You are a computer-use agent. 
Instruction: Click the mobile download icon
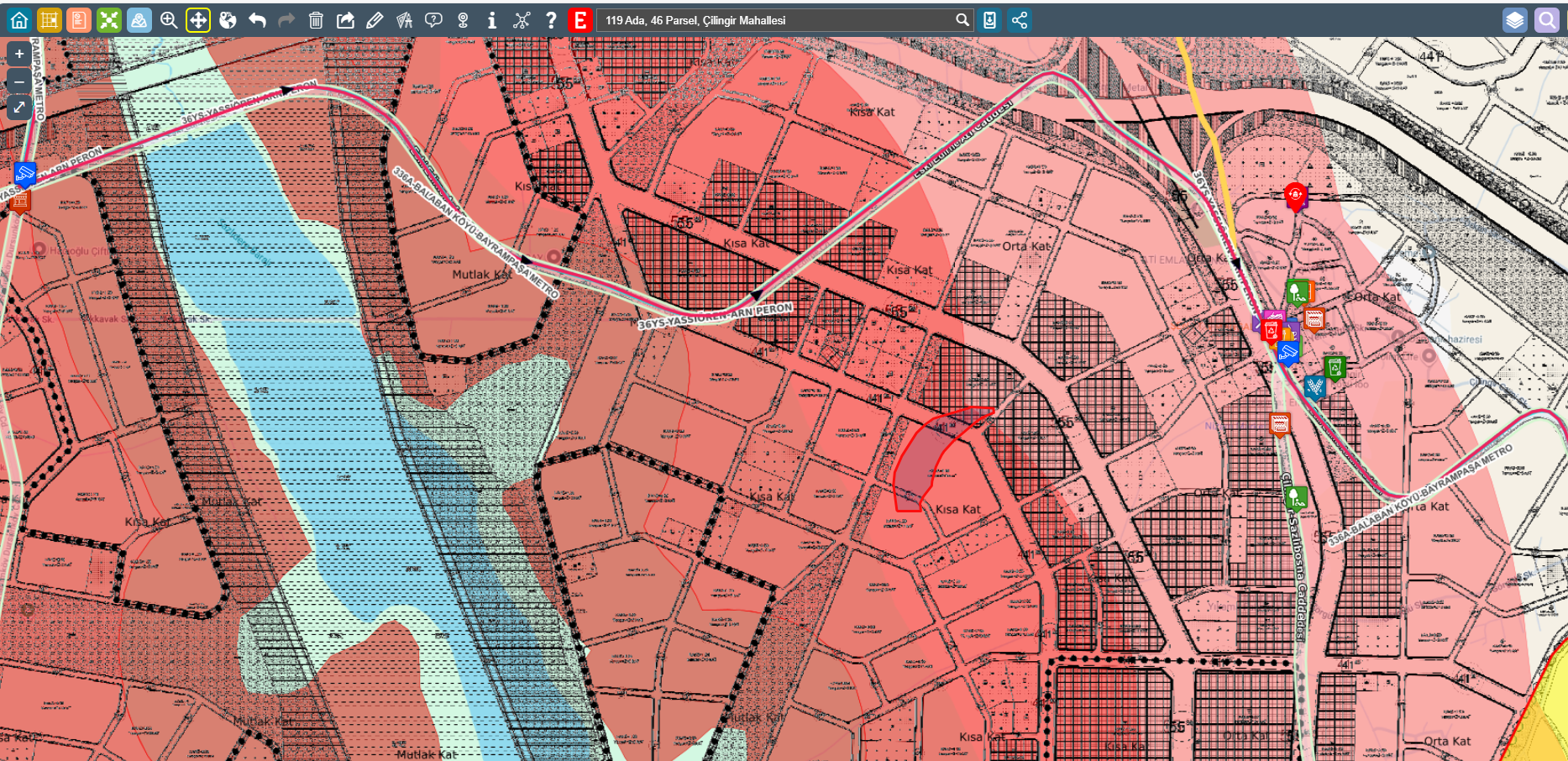click(990, 20)
